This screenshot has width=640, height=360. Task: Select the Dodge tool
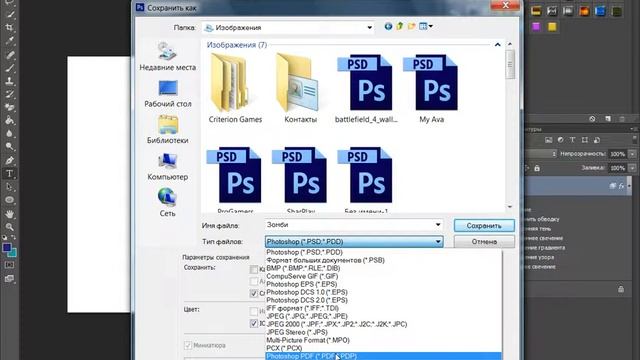[x=9, y=147]
